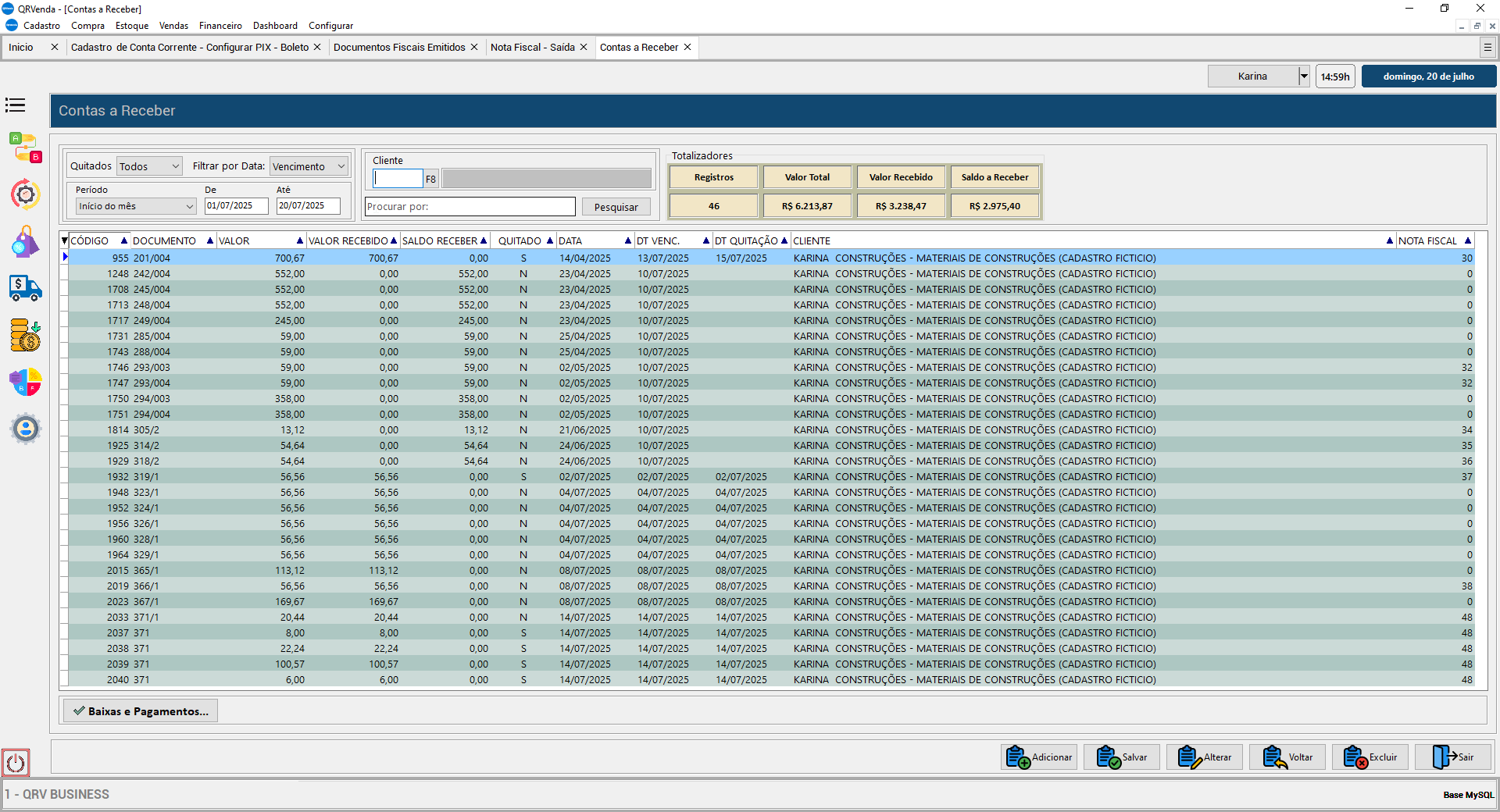
Task: Click the Adicionar clipboard button
Action: (x=1039, y=757)
